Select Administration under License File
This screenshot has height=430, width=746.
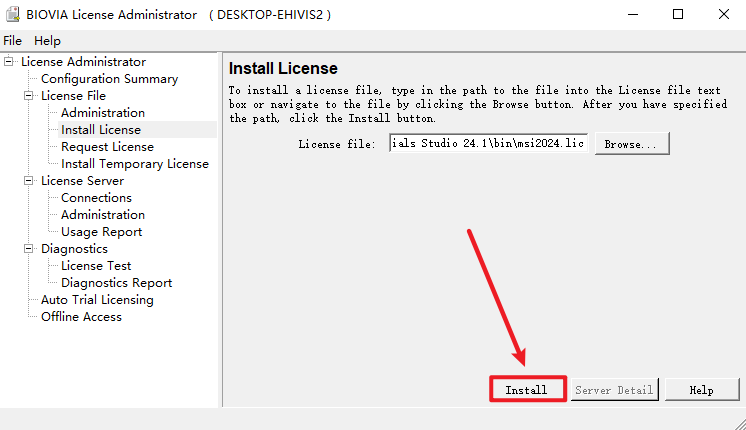[x=102, y=113]
